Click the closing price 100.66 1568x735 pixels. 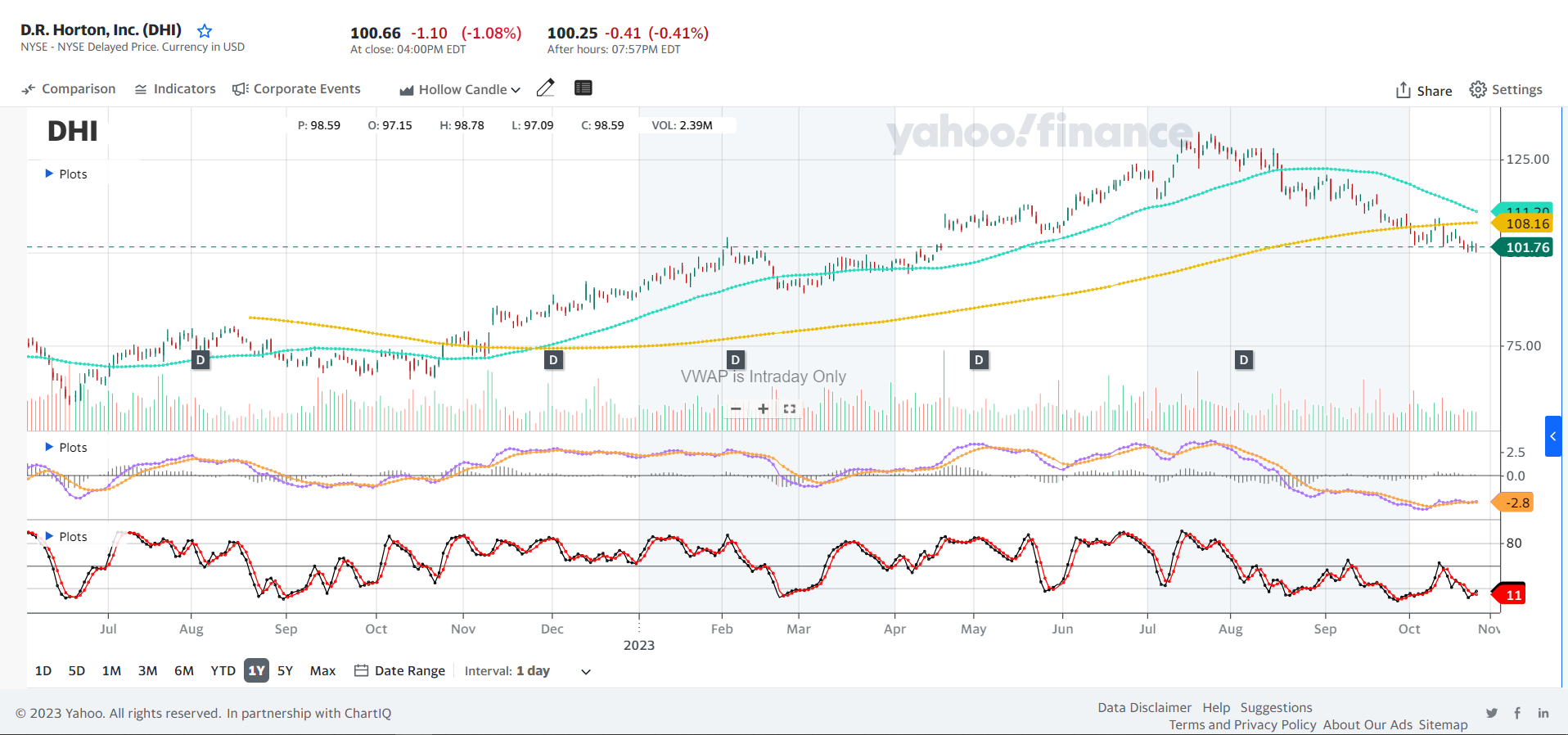[x=376, y=33]
